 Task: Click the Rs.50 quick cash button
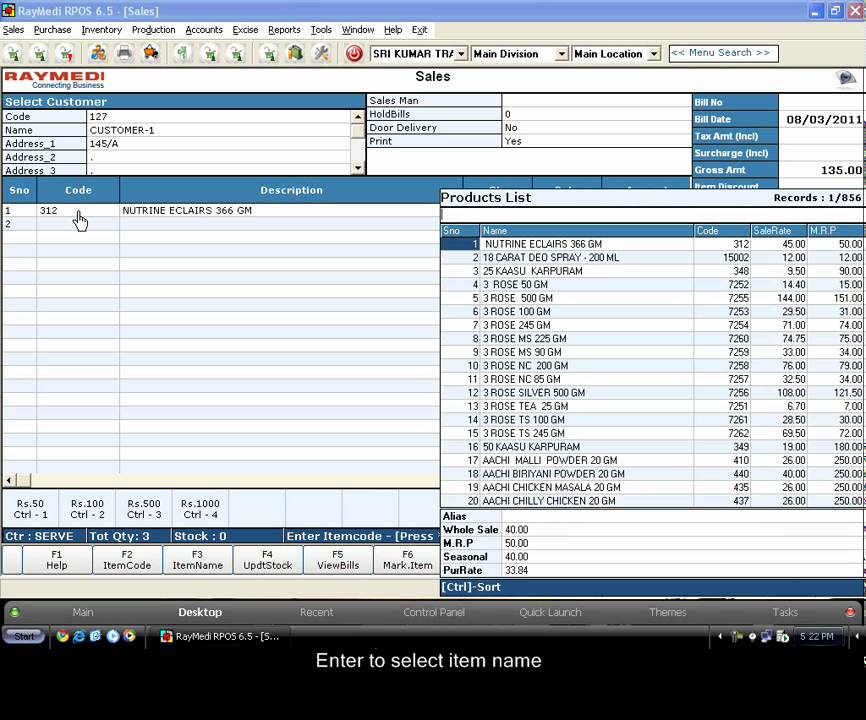point(30,509)
